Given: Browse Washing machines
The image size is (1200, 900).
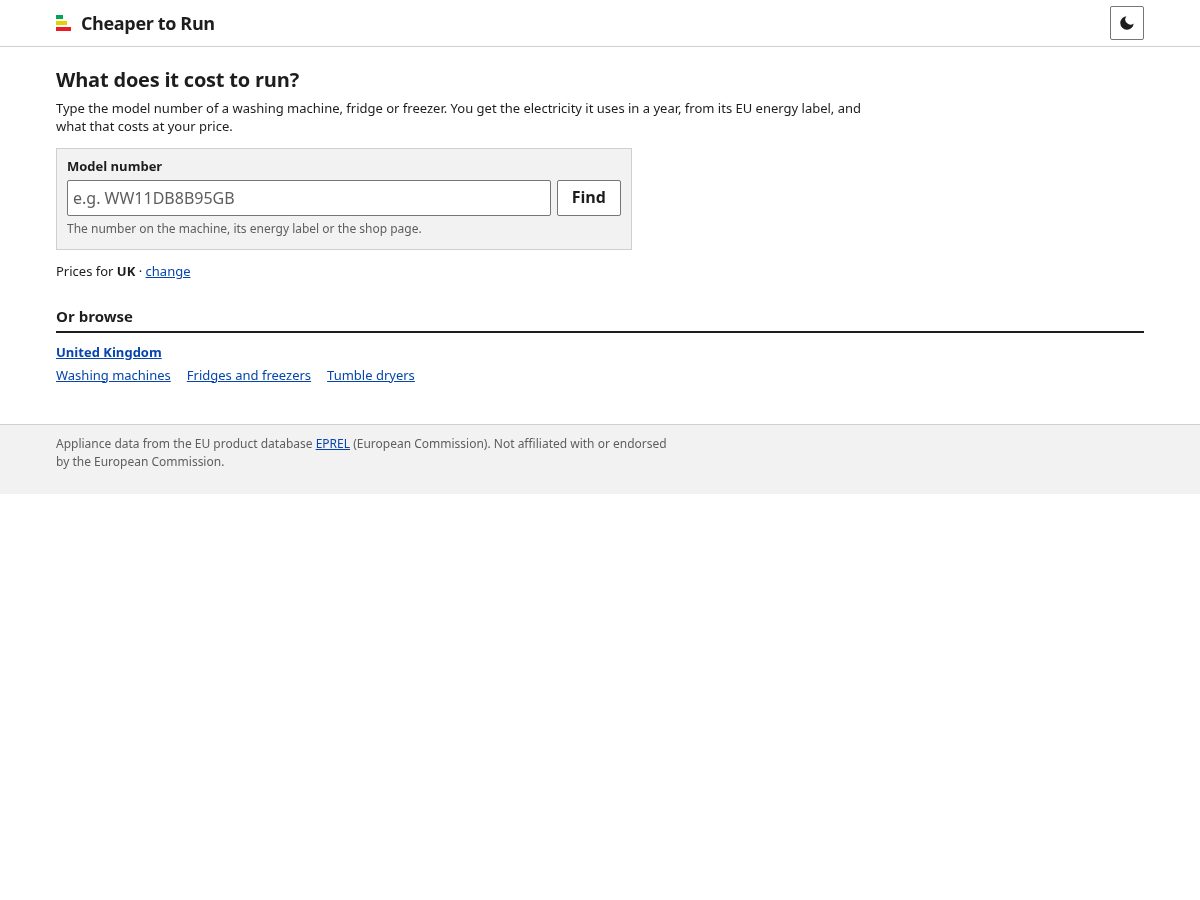Looking at the screenshot, I should pos(113,375).
